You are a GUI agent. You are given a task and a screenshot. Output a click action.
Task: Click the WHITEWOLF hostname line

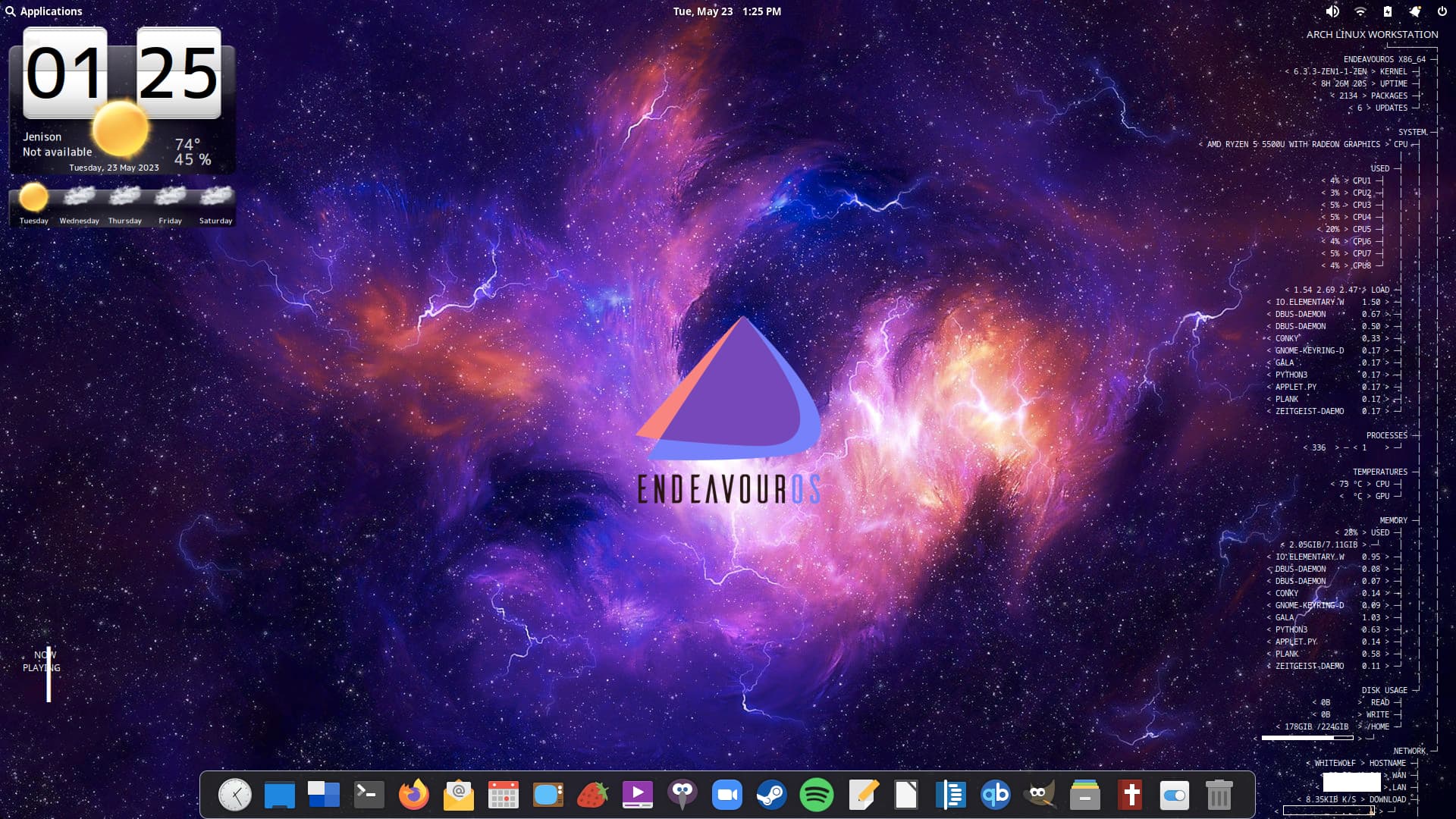point(1355,763)
